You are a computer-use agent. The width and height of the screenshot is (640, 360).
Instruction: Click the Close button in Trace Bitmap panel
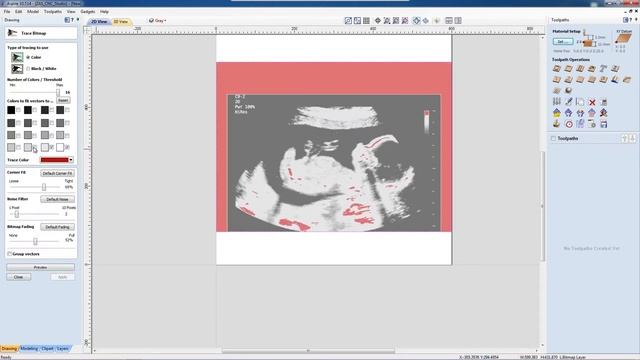pos(18,277)
